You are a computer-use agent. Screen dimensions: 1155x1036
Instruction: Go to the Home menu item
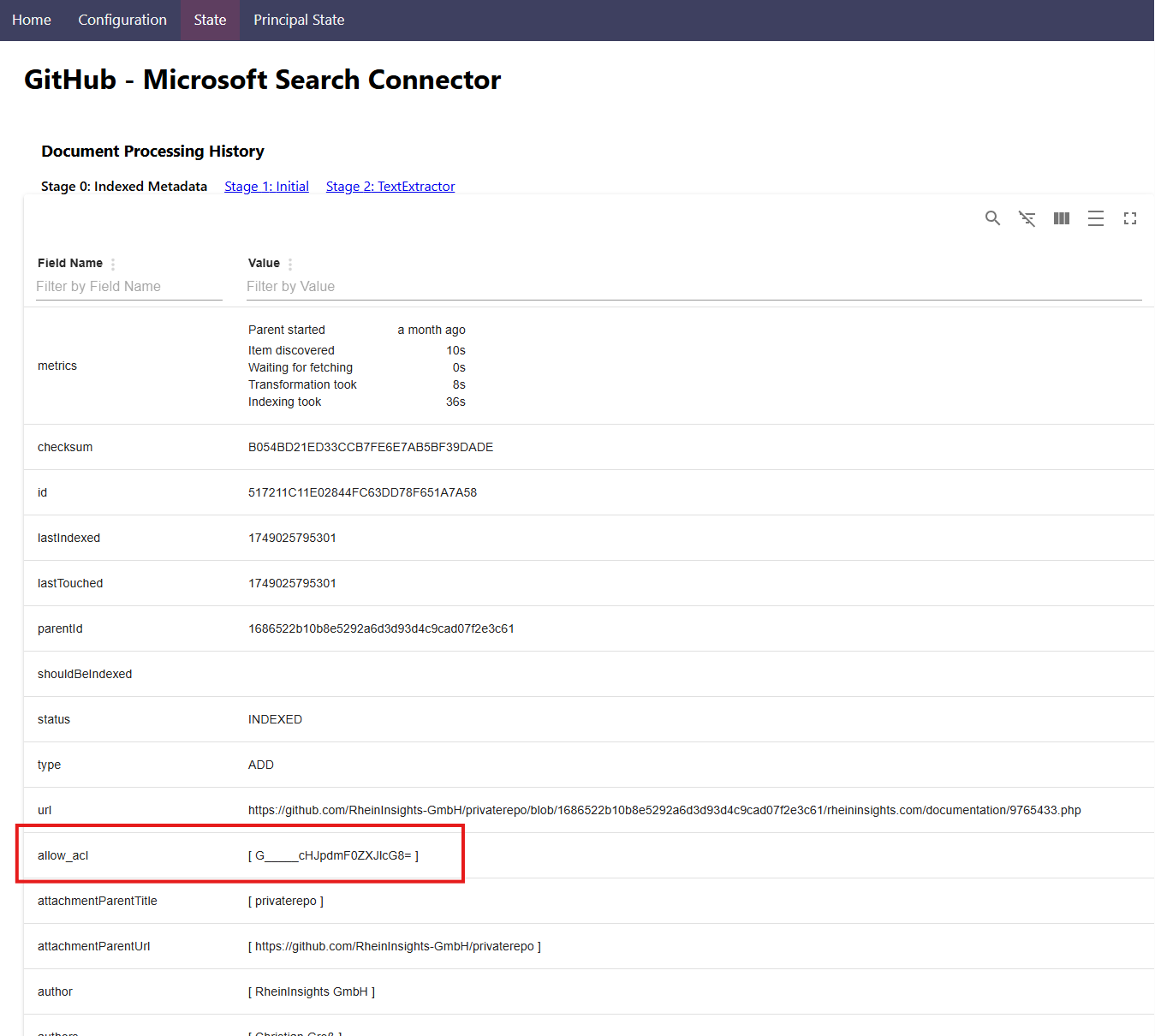[32, 20]
